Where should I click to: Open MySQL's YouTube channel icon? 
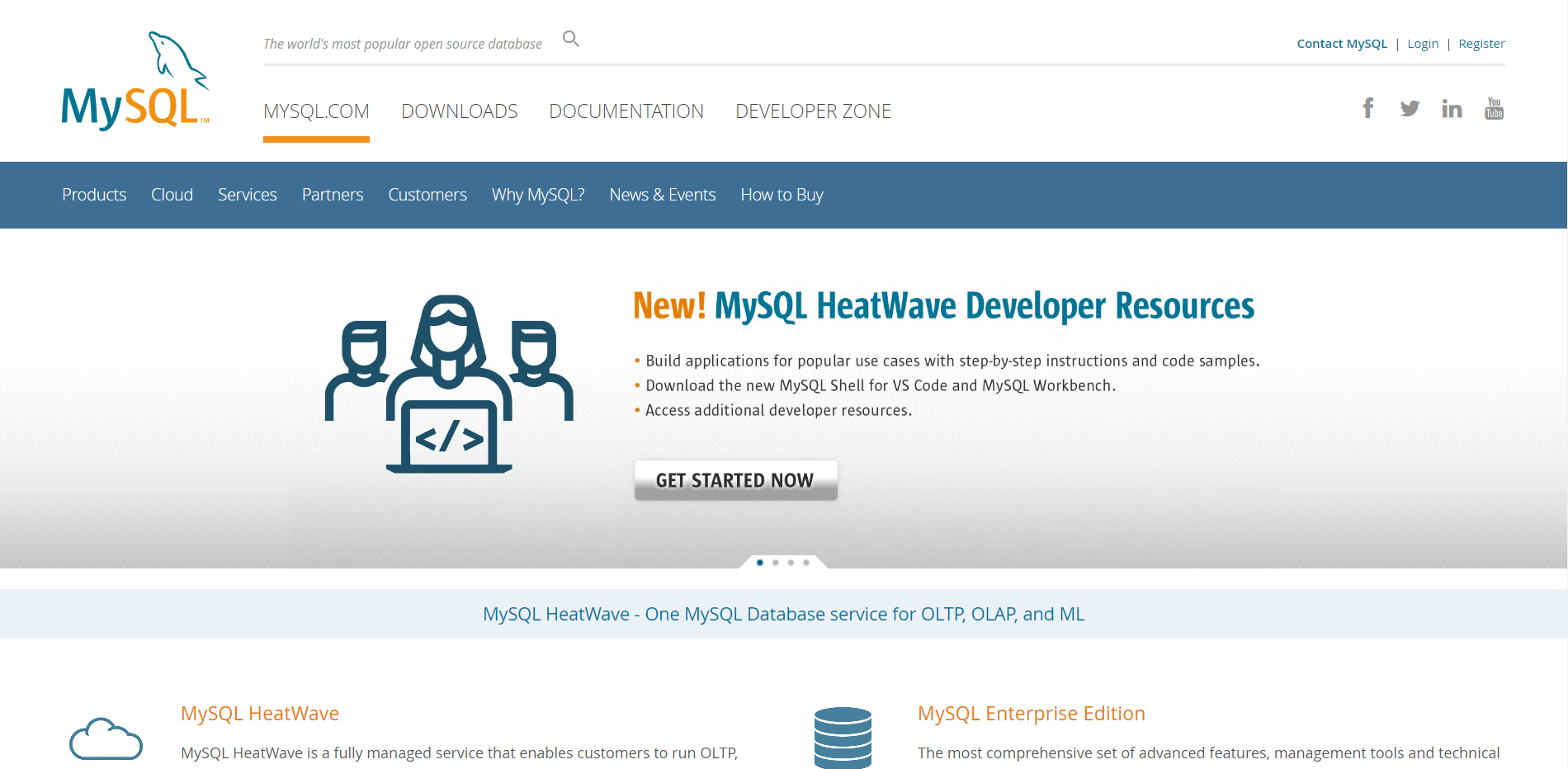(1494, 107)
